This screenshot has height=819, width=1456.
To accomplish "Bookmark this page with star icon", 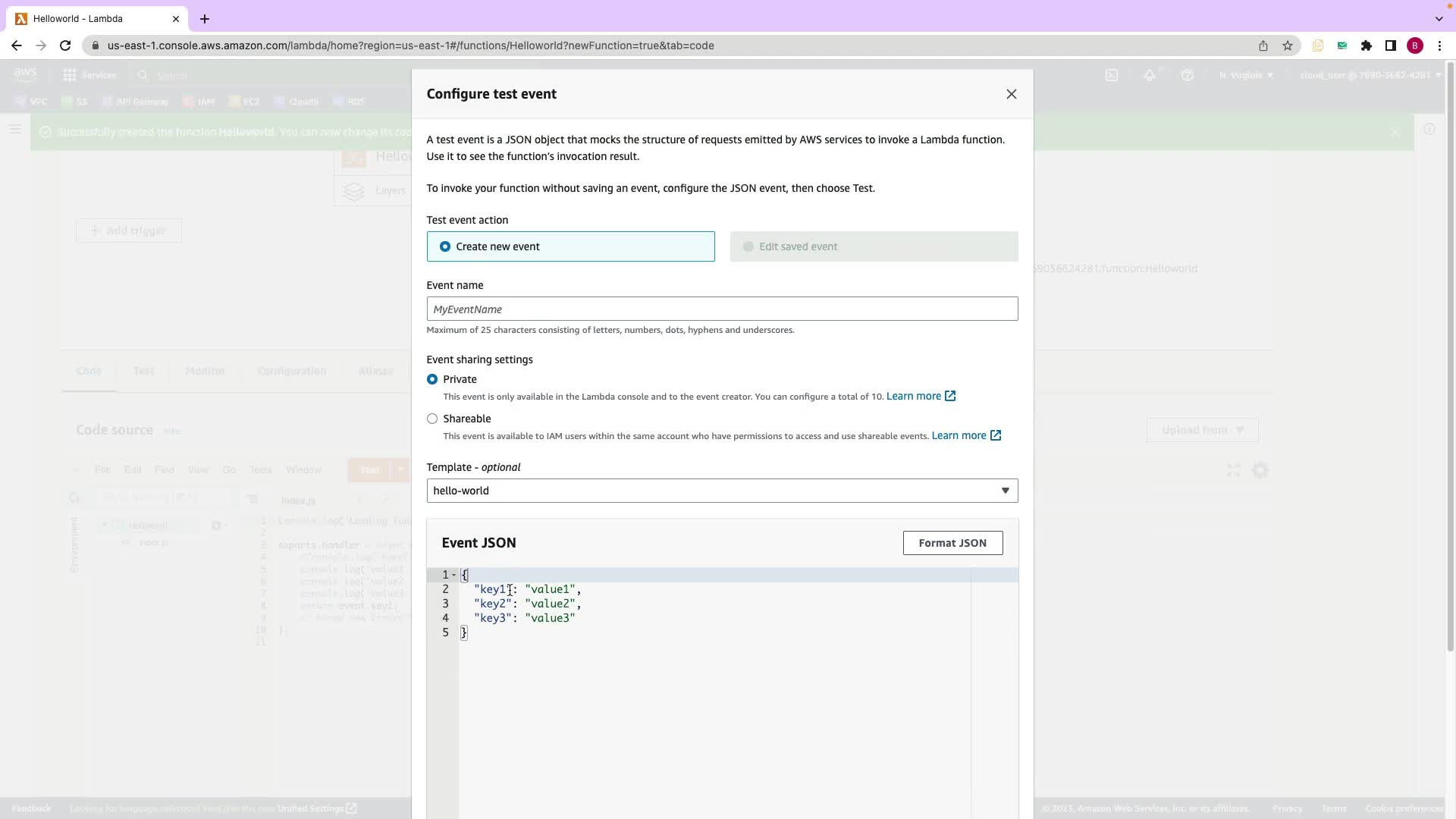I will click(1288, 45).
